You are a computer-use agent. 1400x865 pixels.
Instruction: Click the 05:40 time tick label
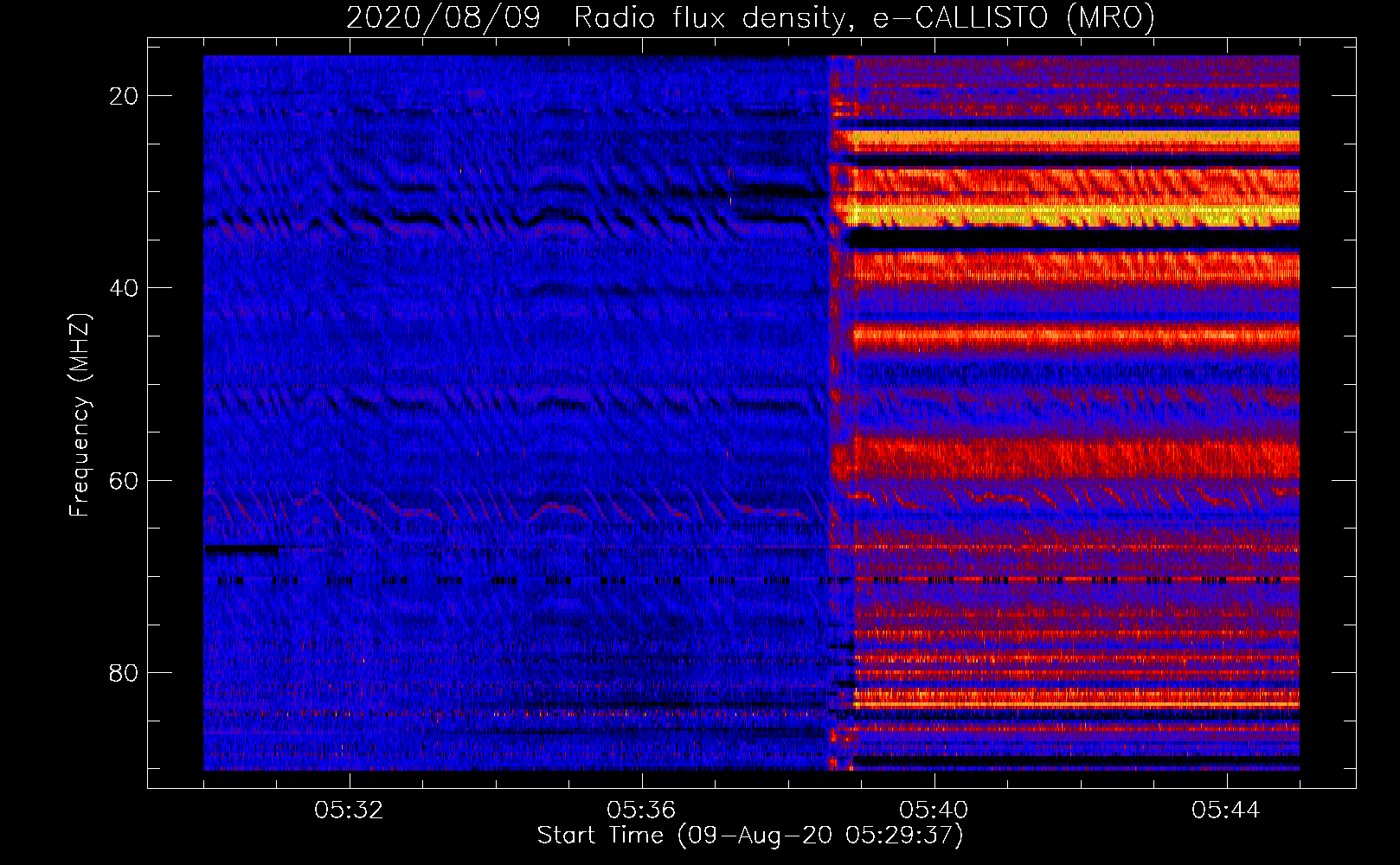click(934, 811)
